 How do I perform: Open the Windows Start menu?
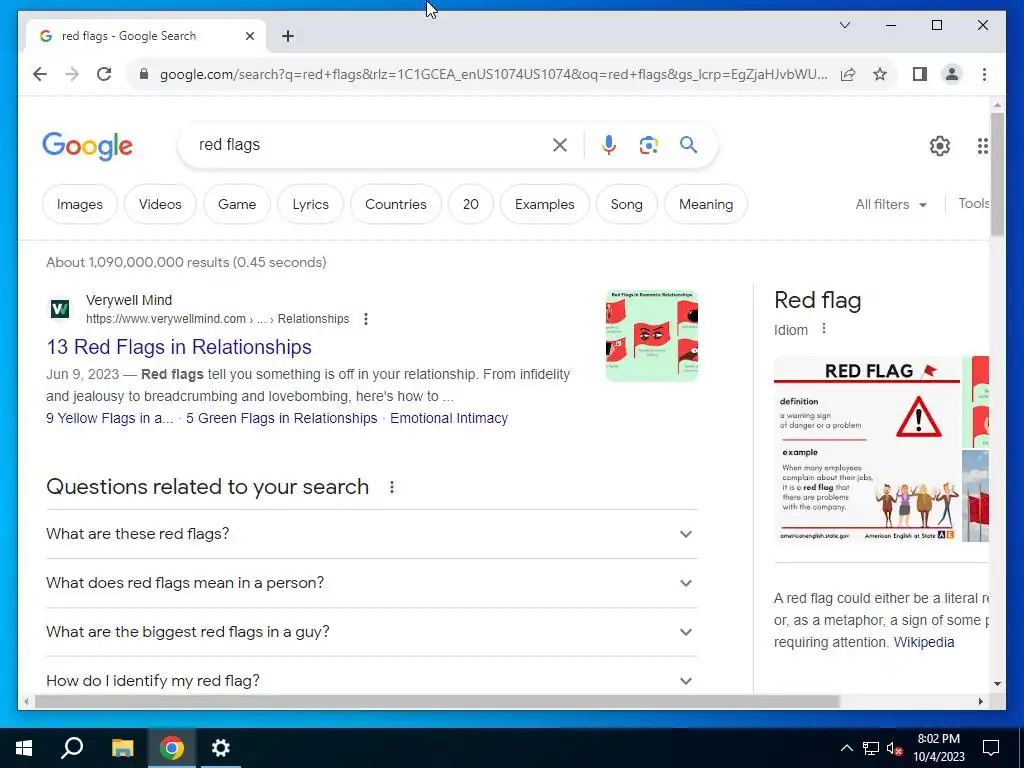coord(24,748)
